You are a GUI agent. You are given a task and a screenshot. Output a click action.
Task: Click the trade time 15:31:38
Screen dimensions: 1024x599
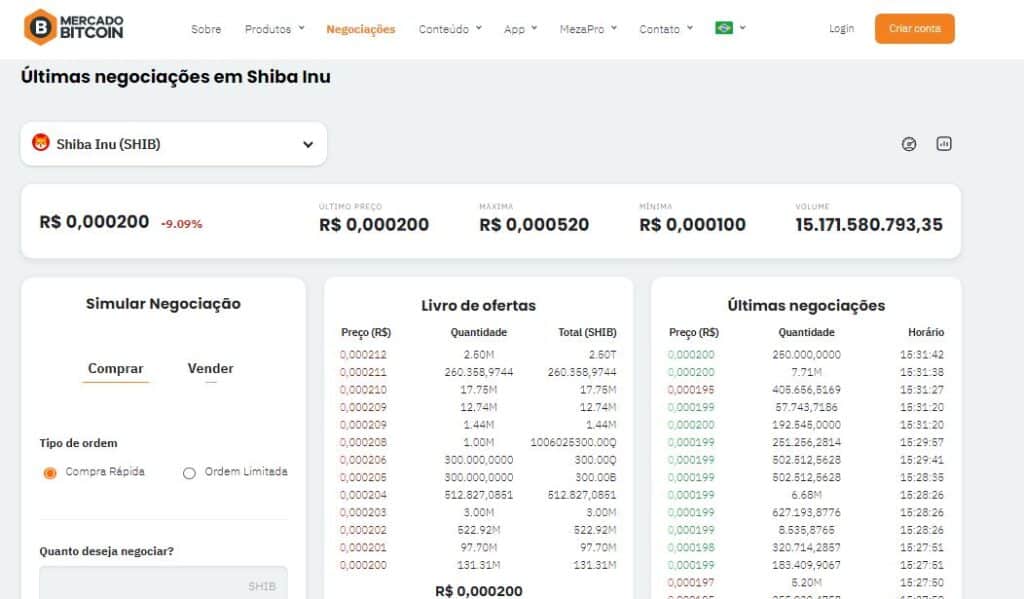click(x=921, y=372)
